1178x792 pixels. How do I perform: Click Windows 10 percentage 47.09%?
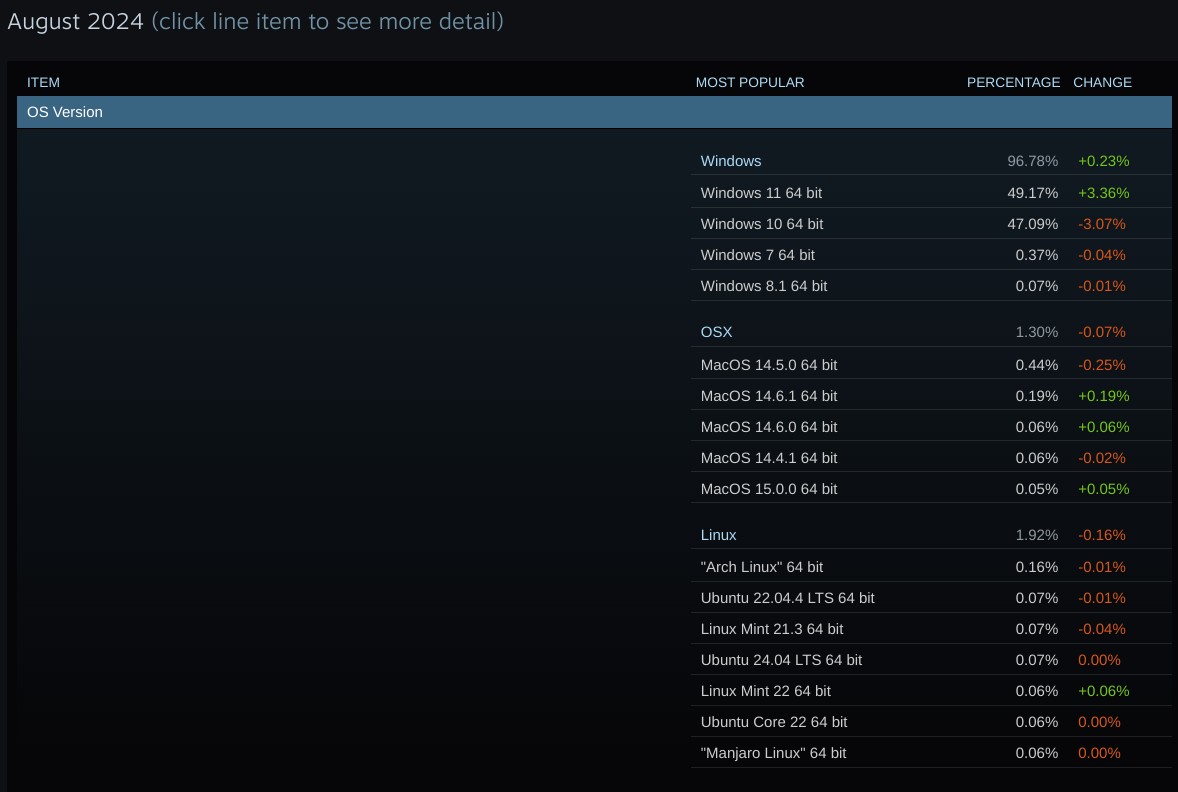(x=1032, y=224)
